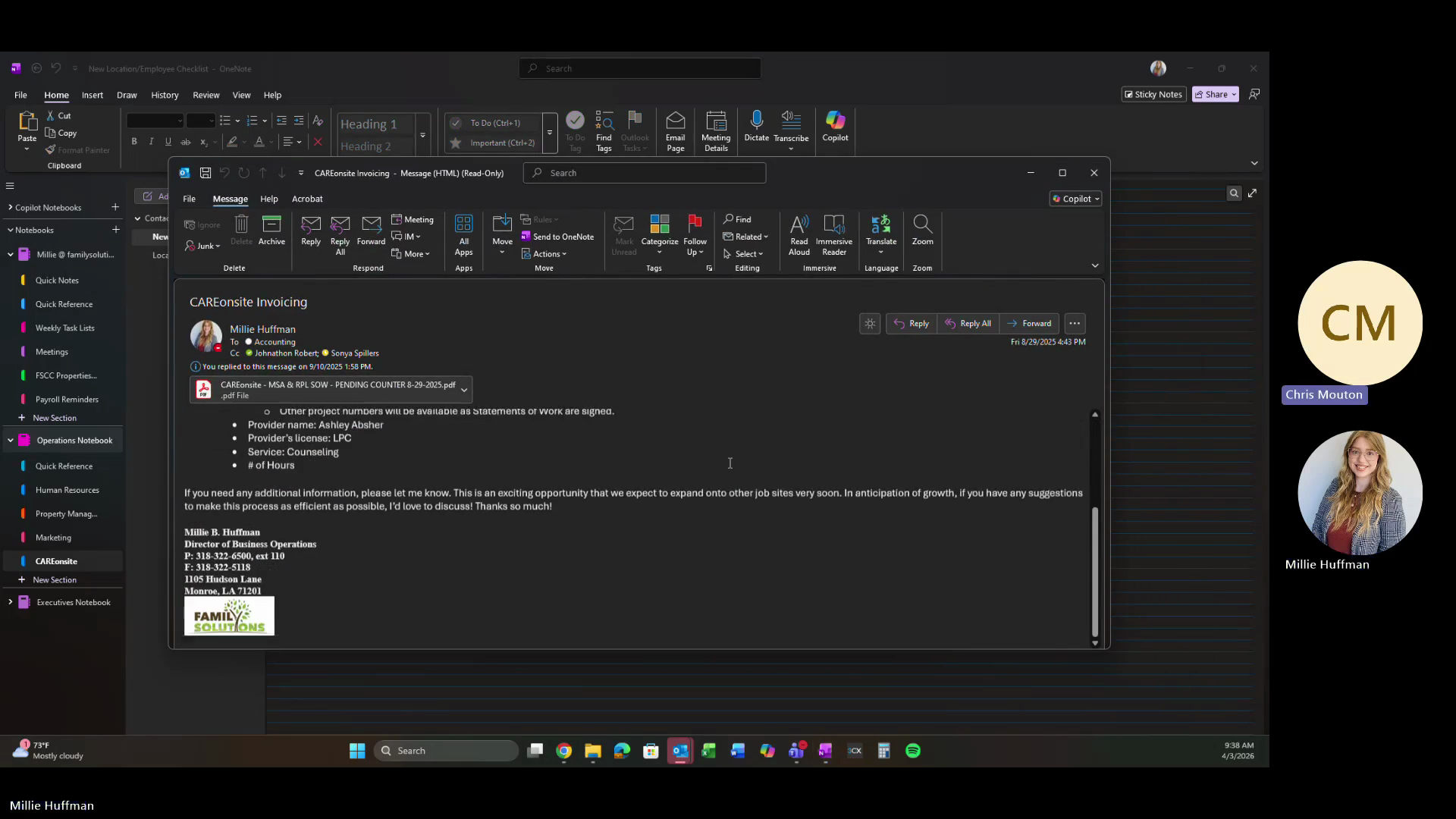Image resolution: width=1456 pixels, height=819 pixels.
Task: Toggle the dark mode sun icon in message
Action: (x=870, y=324)
